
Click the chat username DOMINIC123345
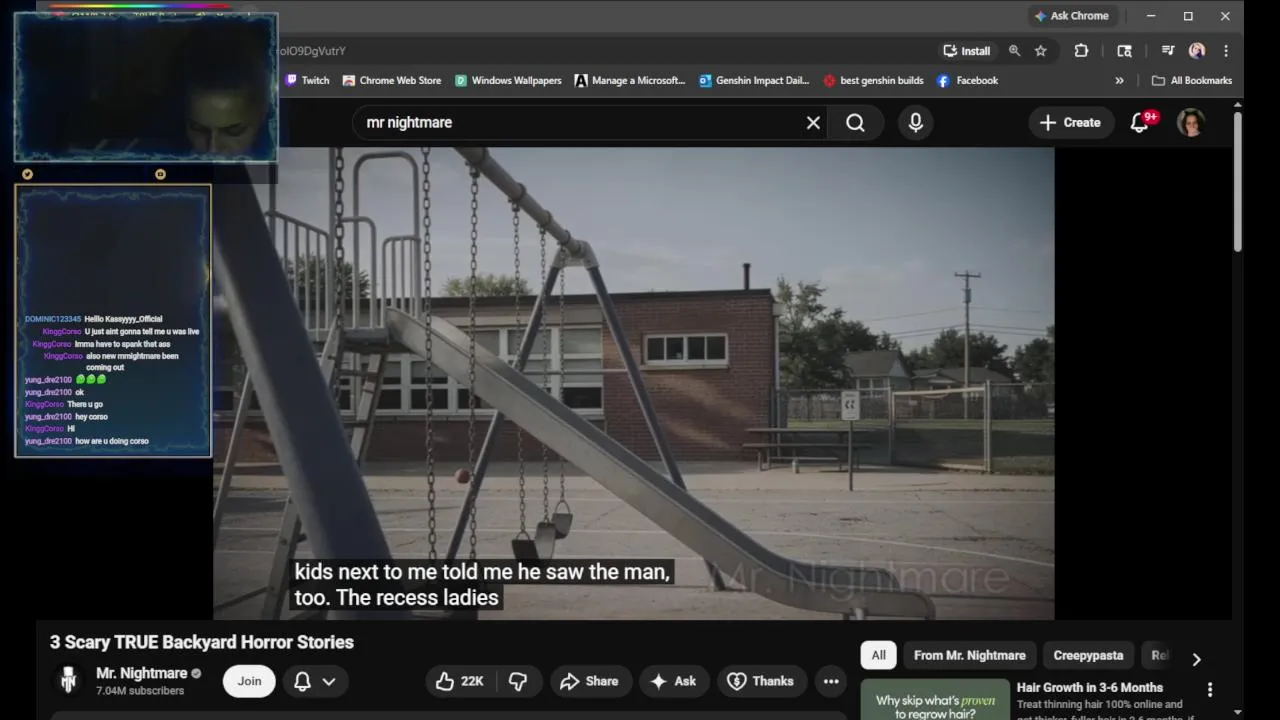pyautogui.click(x=53, y=319)
